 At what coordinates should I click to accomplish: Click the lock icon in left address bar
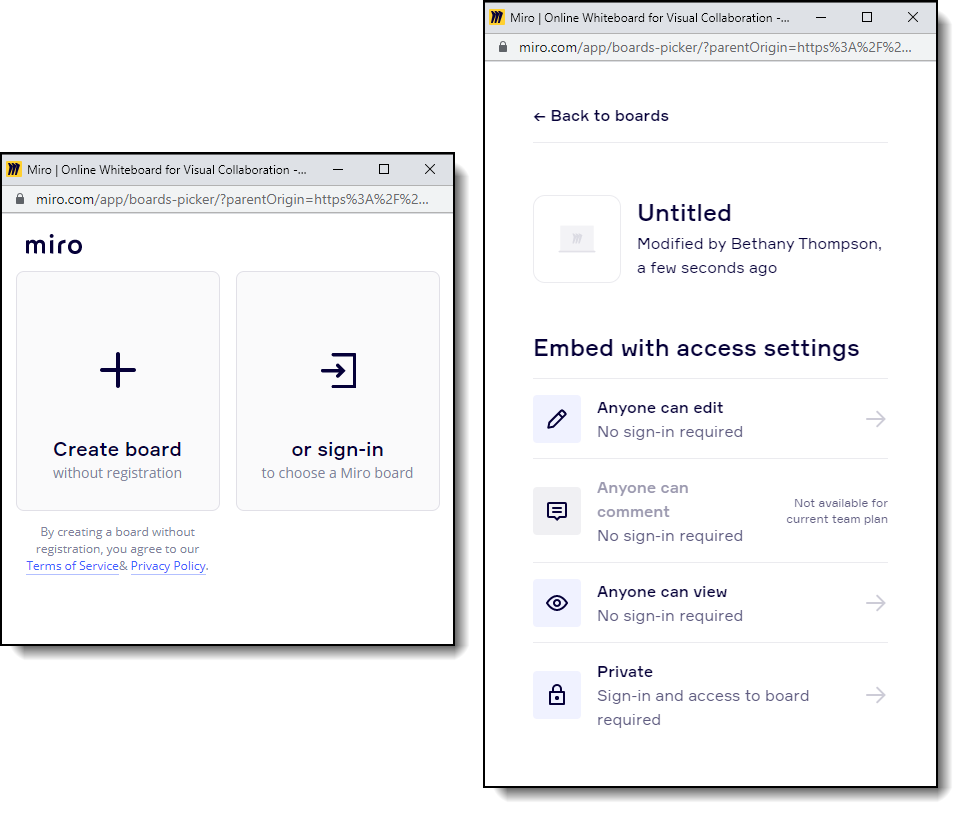20,199
